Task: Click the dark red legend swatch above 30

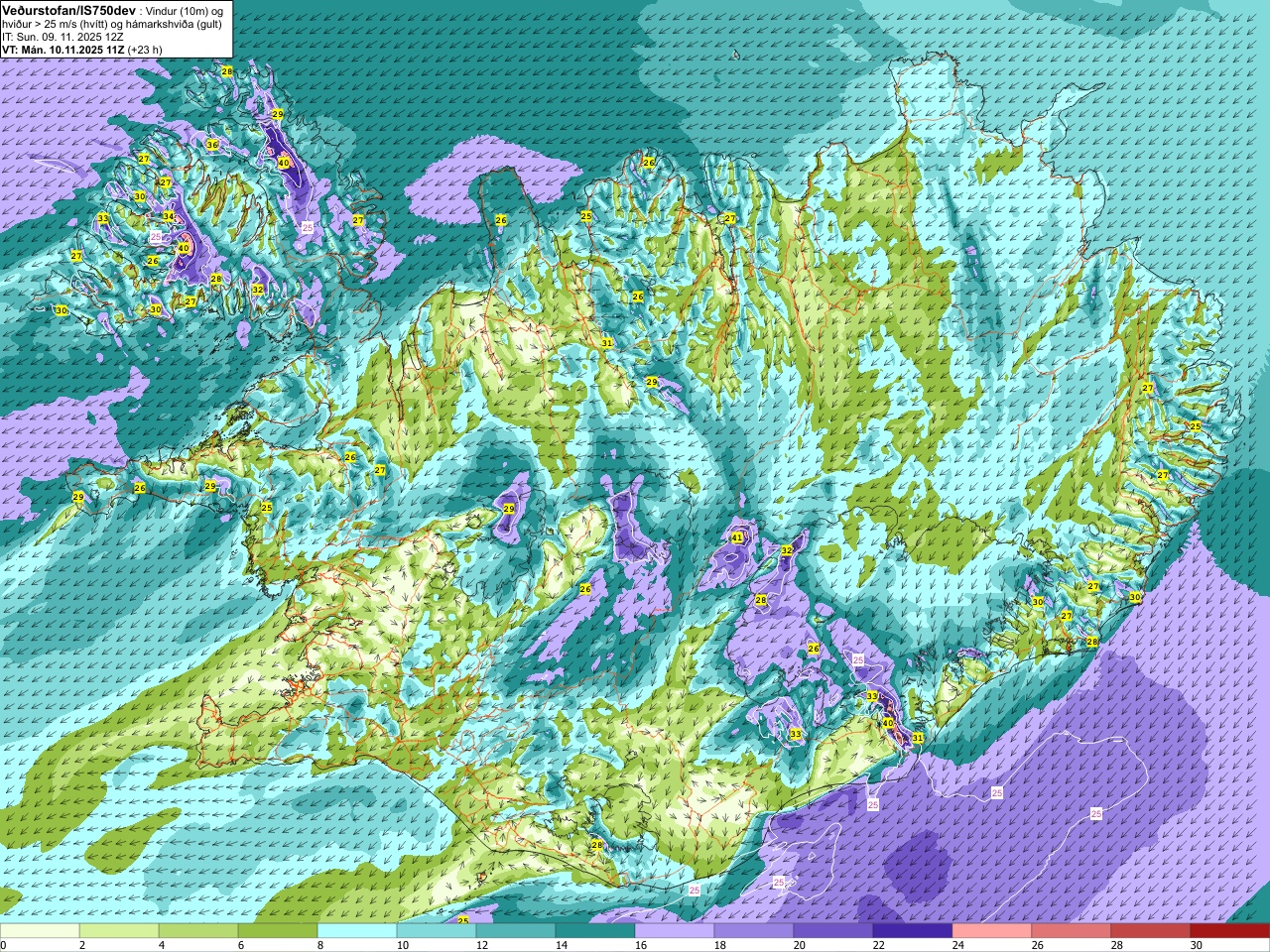Action: tap(1230, 931)
